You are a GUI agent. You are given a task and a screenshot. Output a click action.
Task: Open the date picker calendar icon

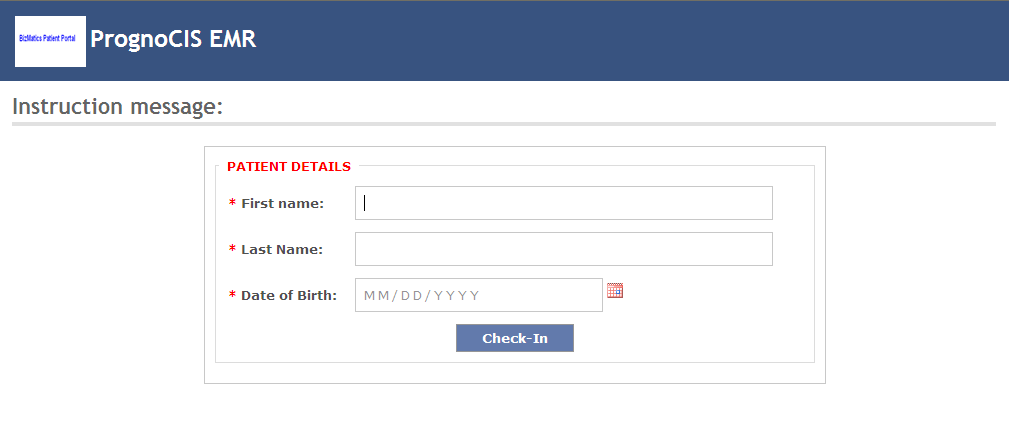[x=615, y=290]
